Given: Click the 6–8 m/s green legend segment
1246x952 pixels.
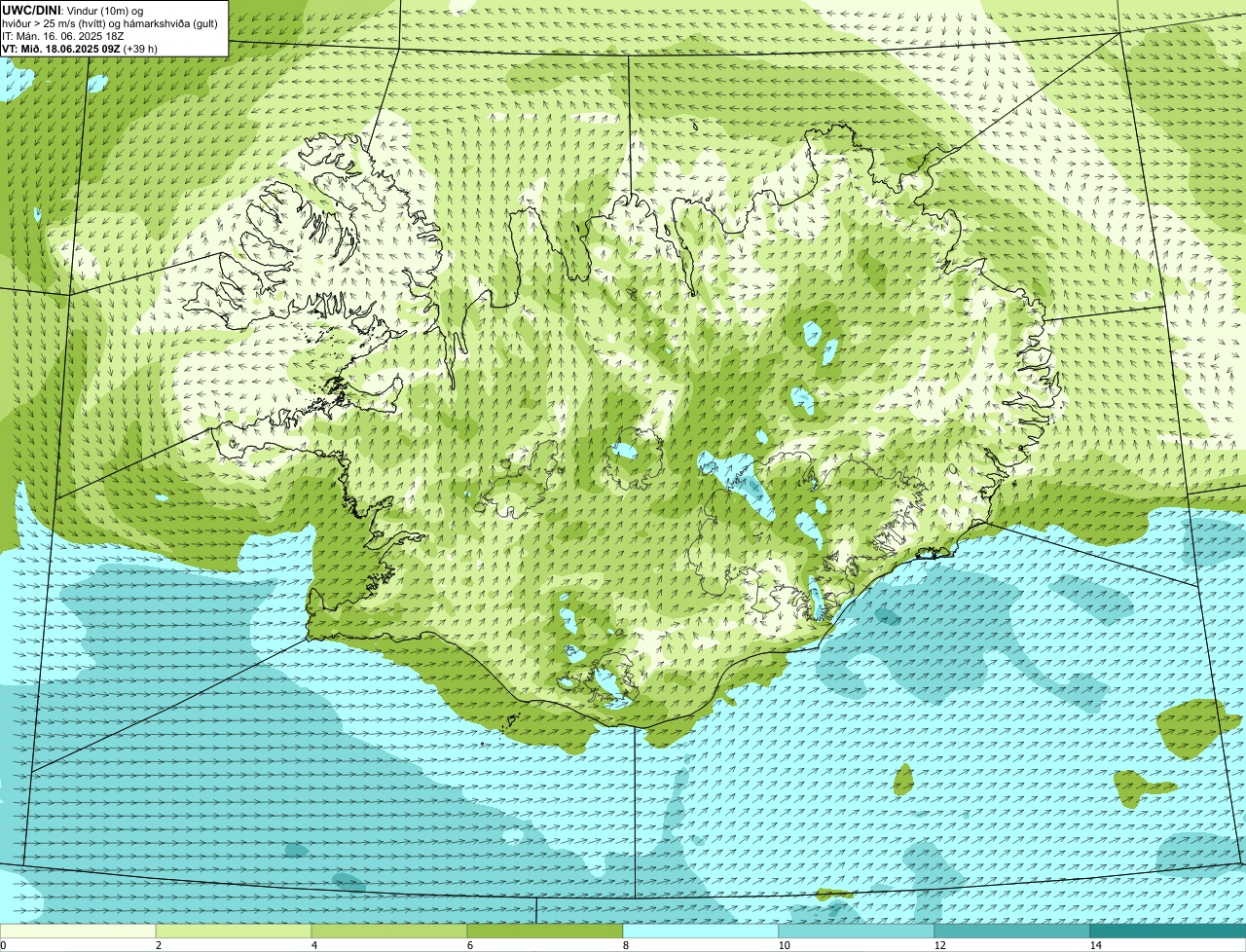Looking at the screenshot, I should [545, 931].
